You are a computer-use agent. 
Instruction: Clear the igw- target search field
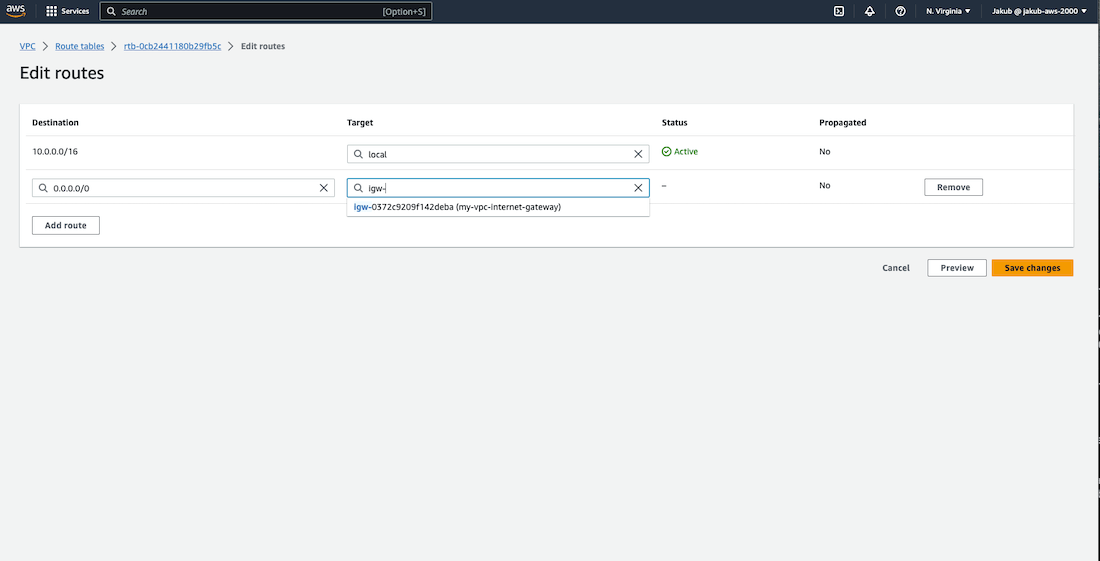point(638,188)
